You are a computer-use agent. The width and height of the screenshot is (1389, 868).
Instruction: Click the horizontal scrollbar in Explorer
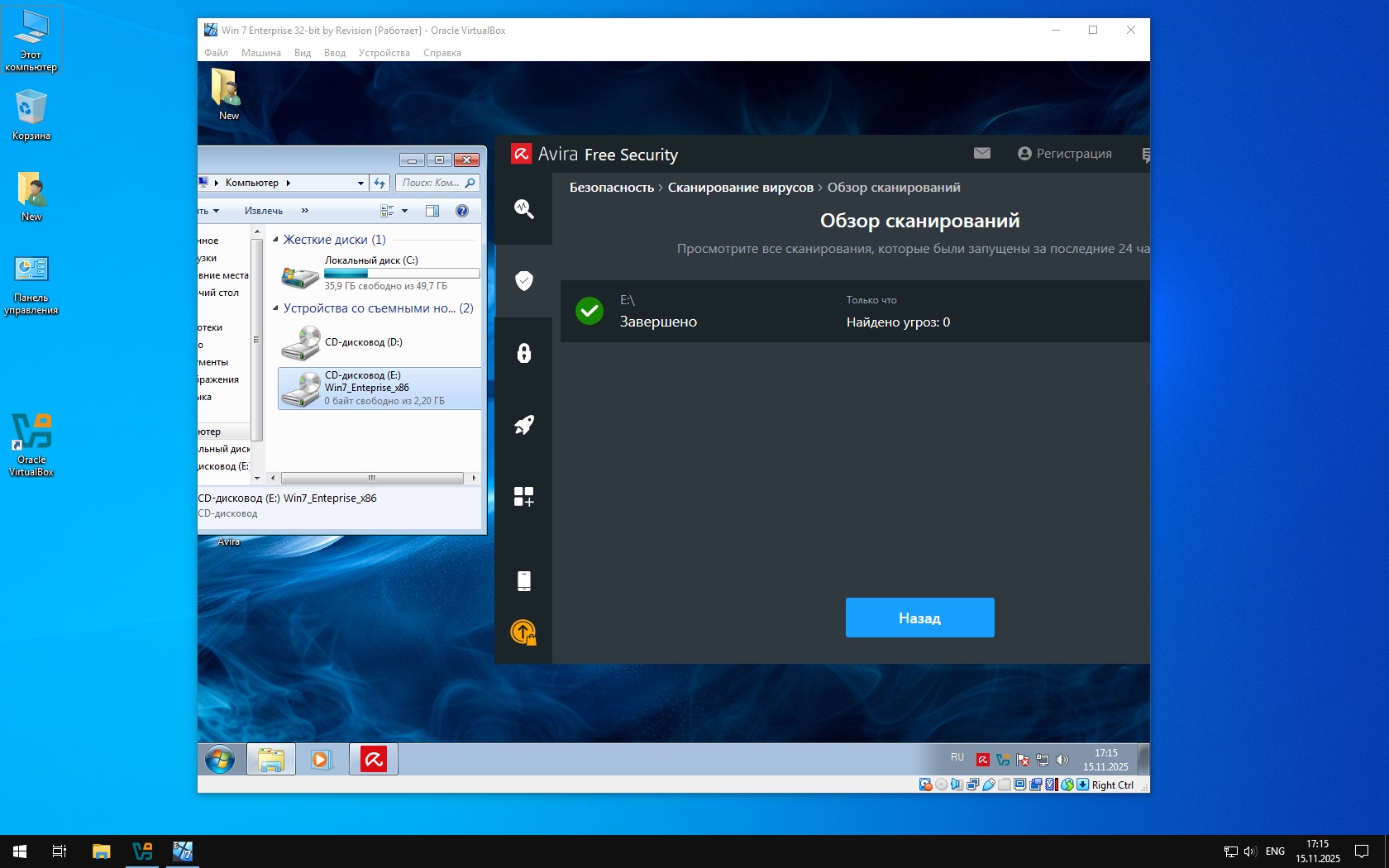(x=372, y=478)
